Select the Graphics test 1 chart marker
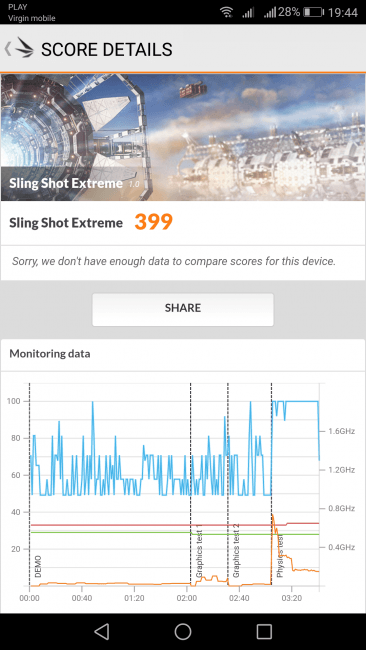Viewport: 366px width, 650px height. [x=199, y=551]
